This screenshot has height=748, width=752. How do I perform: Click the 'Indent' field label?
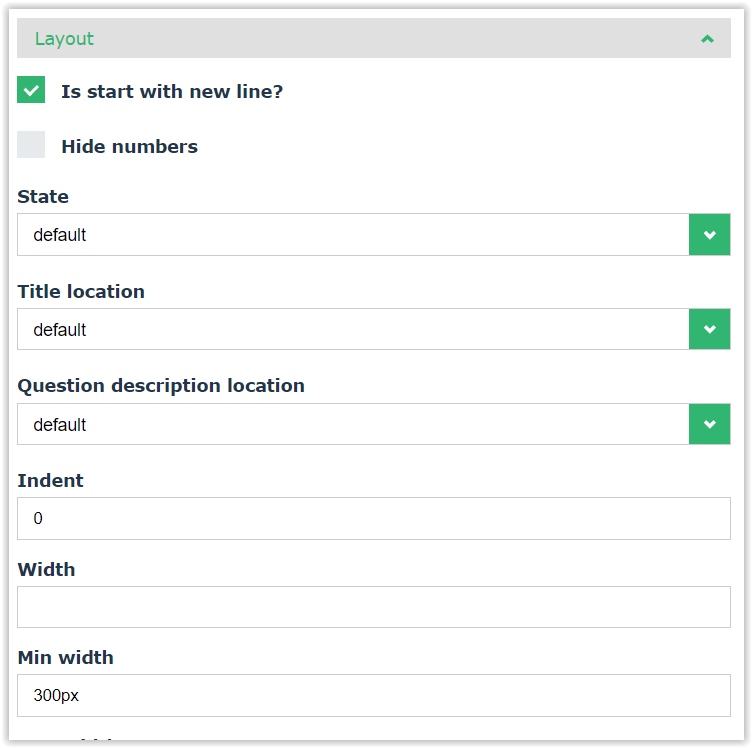pos(50,481)
